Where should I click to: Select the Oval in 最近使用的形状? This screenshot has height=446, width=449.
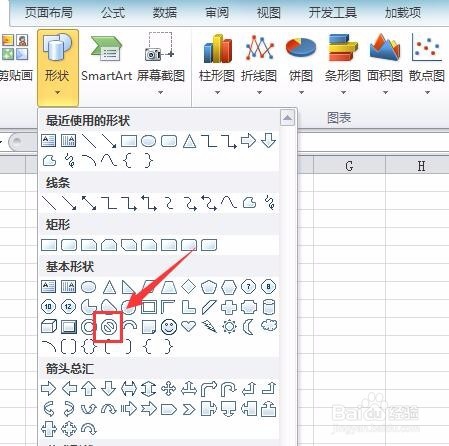tap(149, 141)
